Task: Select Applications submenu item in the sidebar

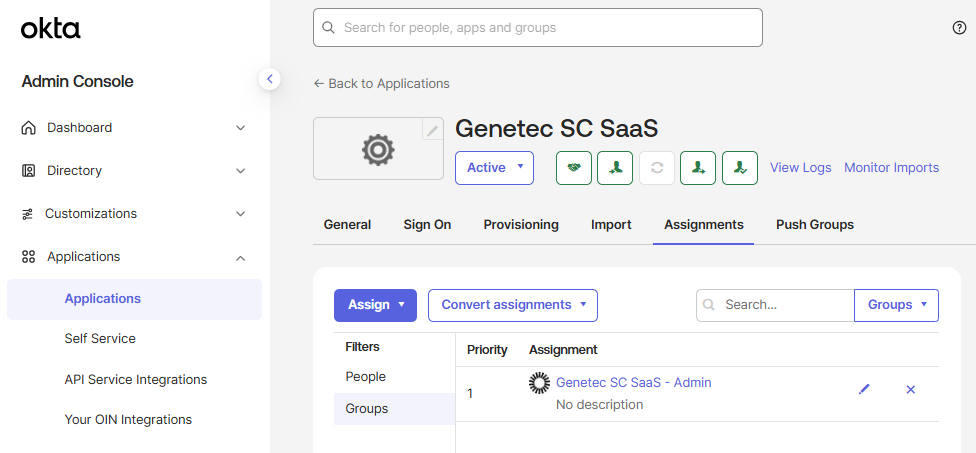Action: [x=134, y=299]
